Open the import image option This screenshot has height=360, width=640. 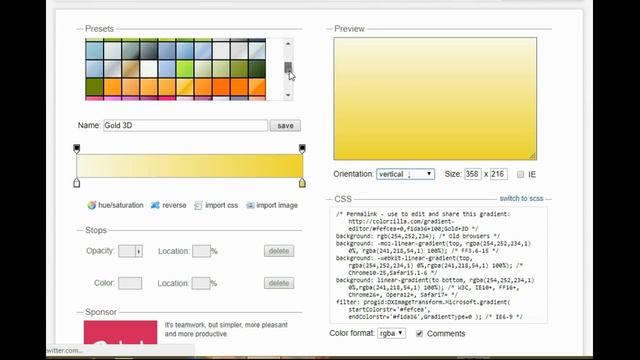coord(272,205)
